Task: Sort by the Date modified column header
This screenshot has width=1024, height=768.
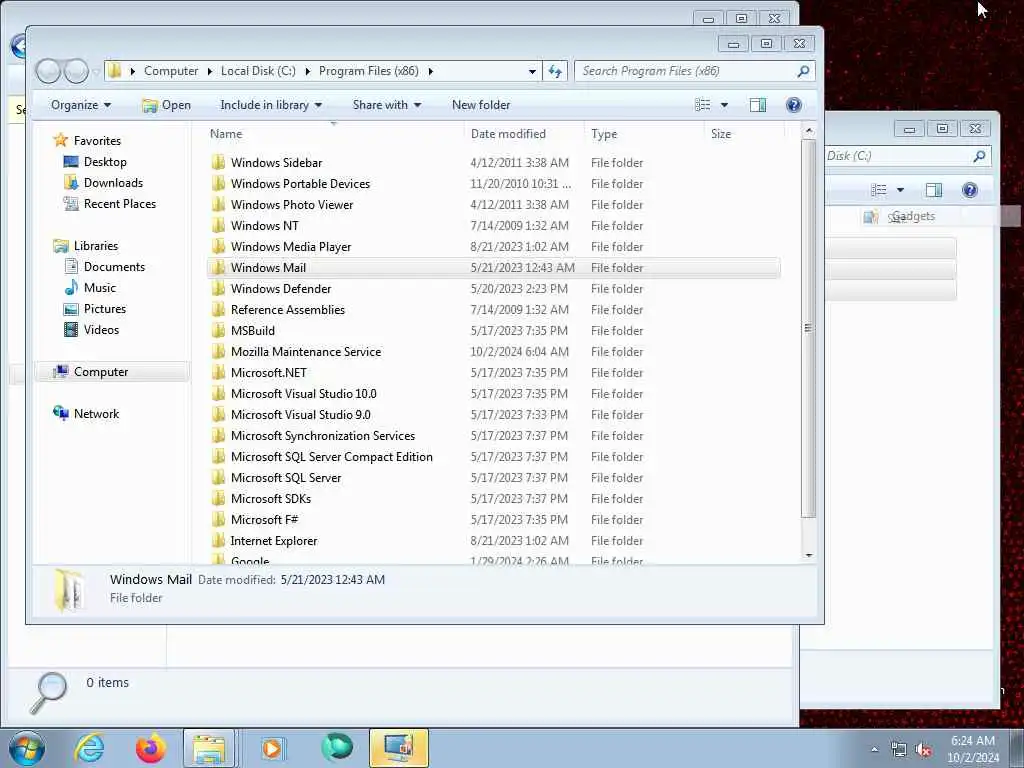Action: pos(508,134)
